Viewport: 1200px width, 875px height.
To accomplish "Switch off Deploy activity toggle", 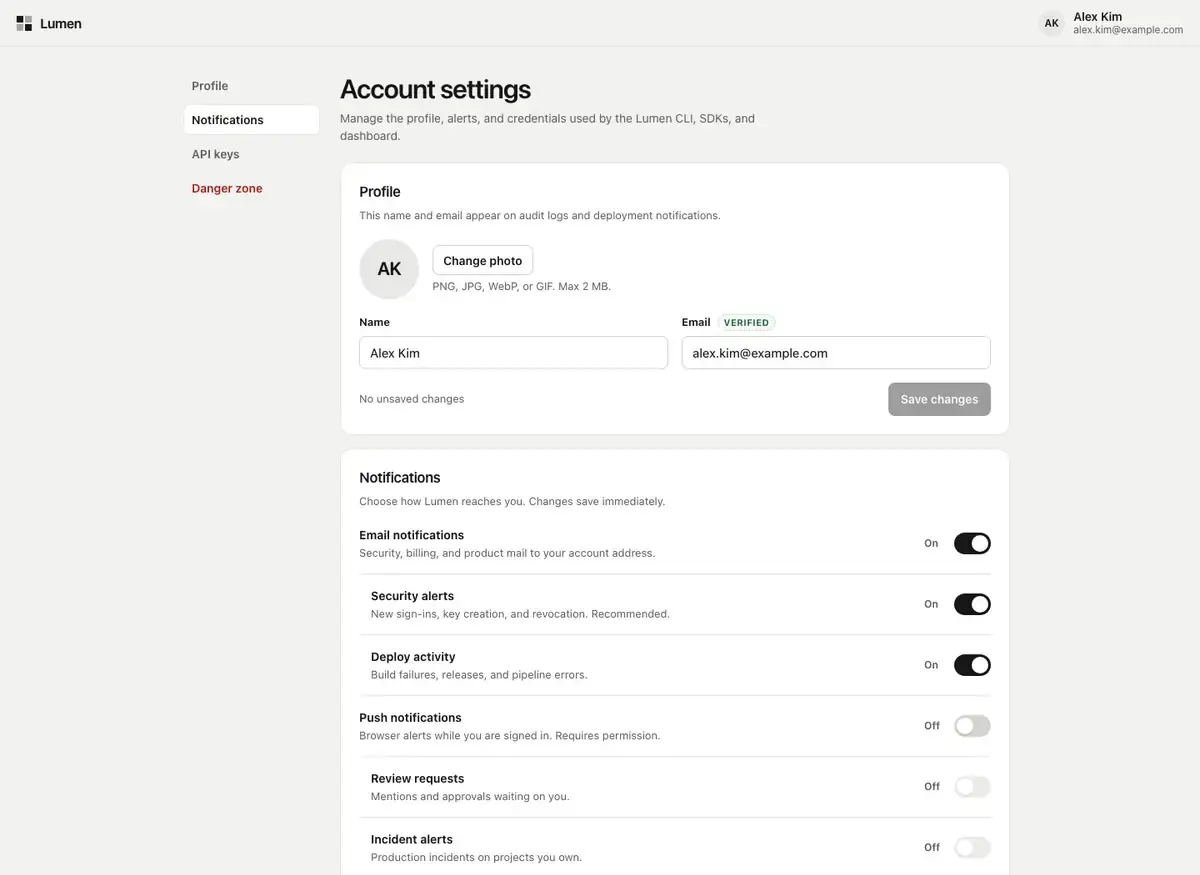I will click(972, 665).
